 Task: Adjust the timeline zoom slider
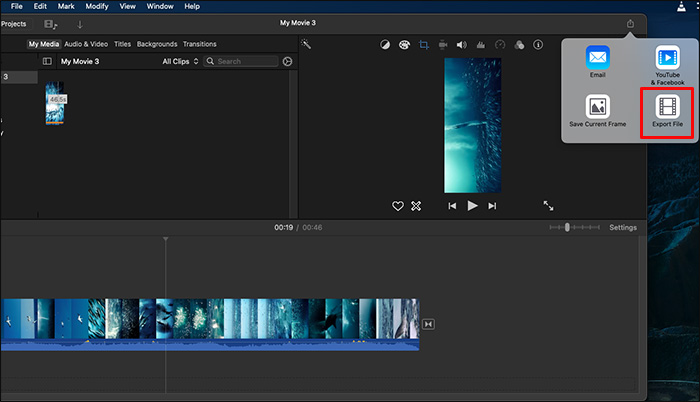tap(567, 228)
